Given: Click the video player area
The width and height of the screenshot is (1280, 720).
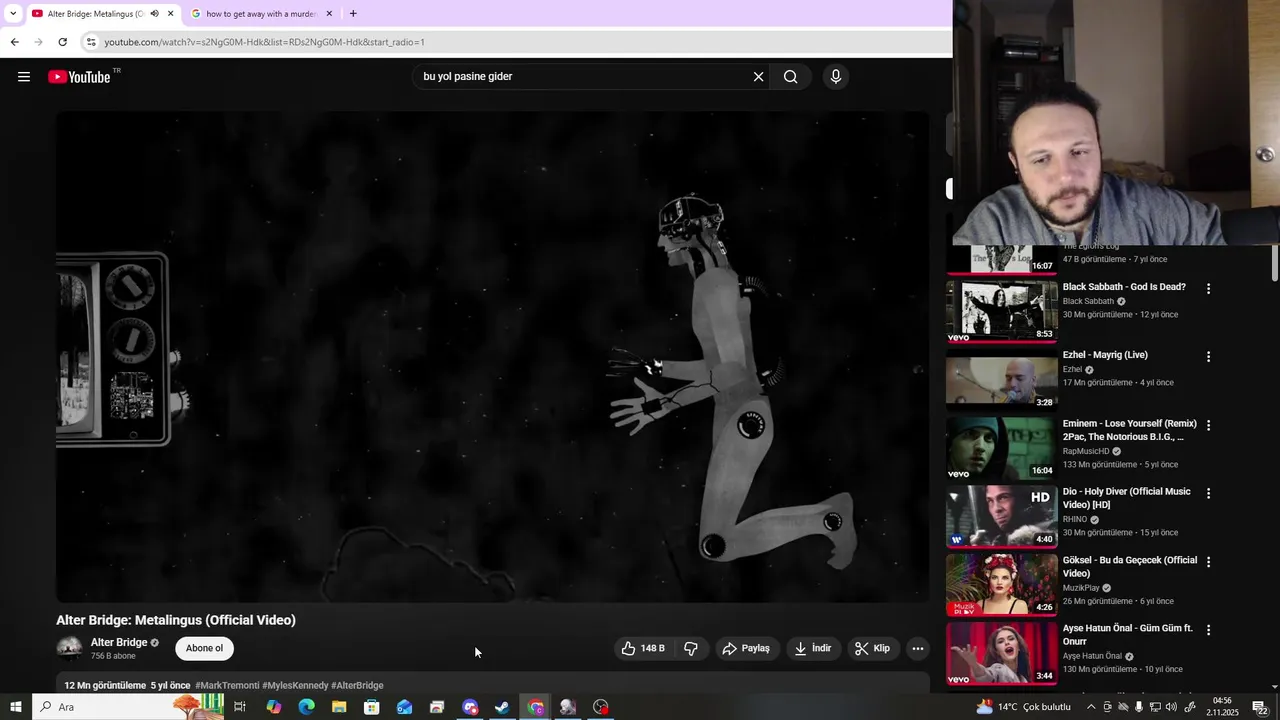Looking at the screenshot, I should tap(492, 356).
